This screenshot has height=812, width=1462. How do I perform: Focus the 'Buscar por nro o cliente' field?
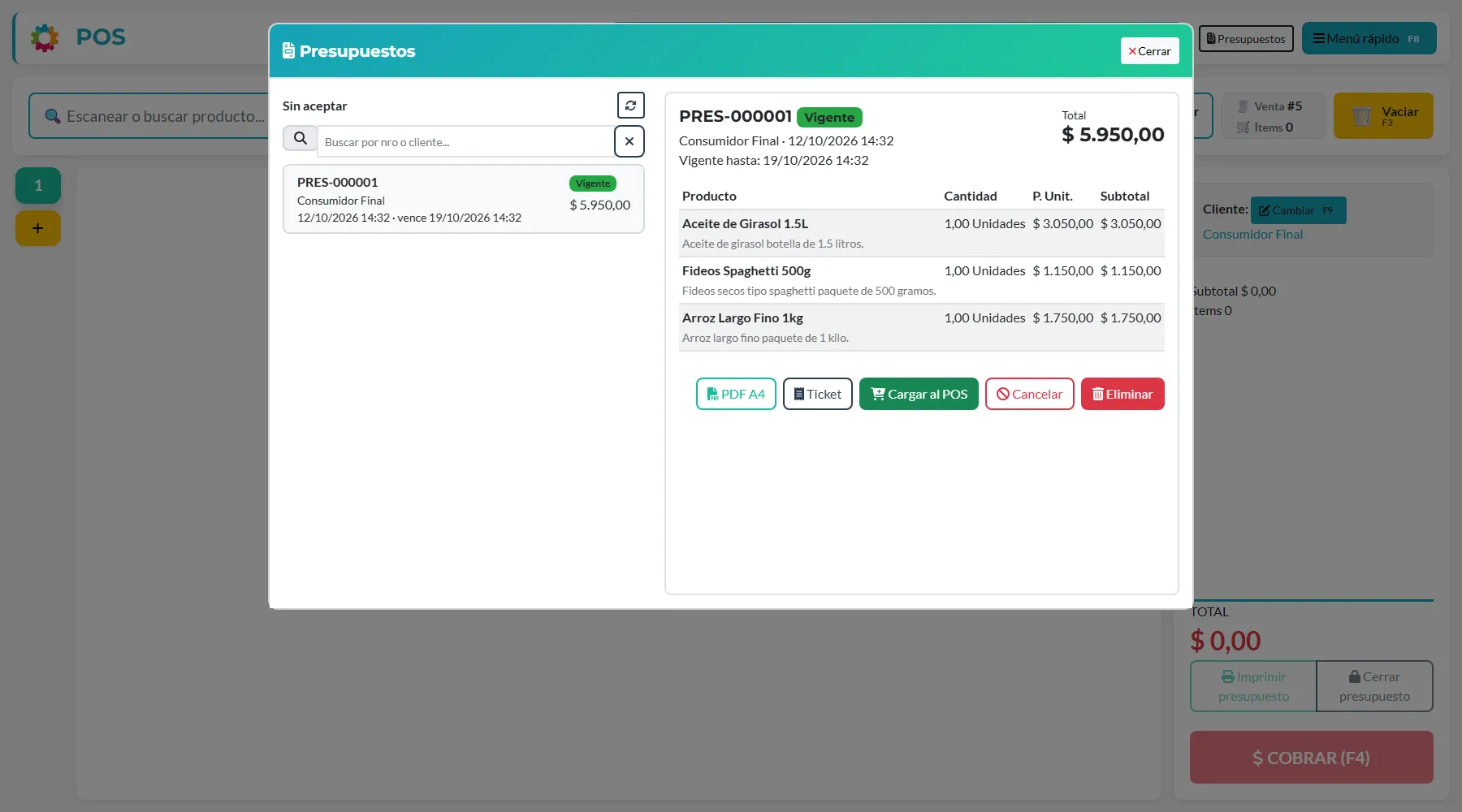pyautogui.click(x=465, y=141)
